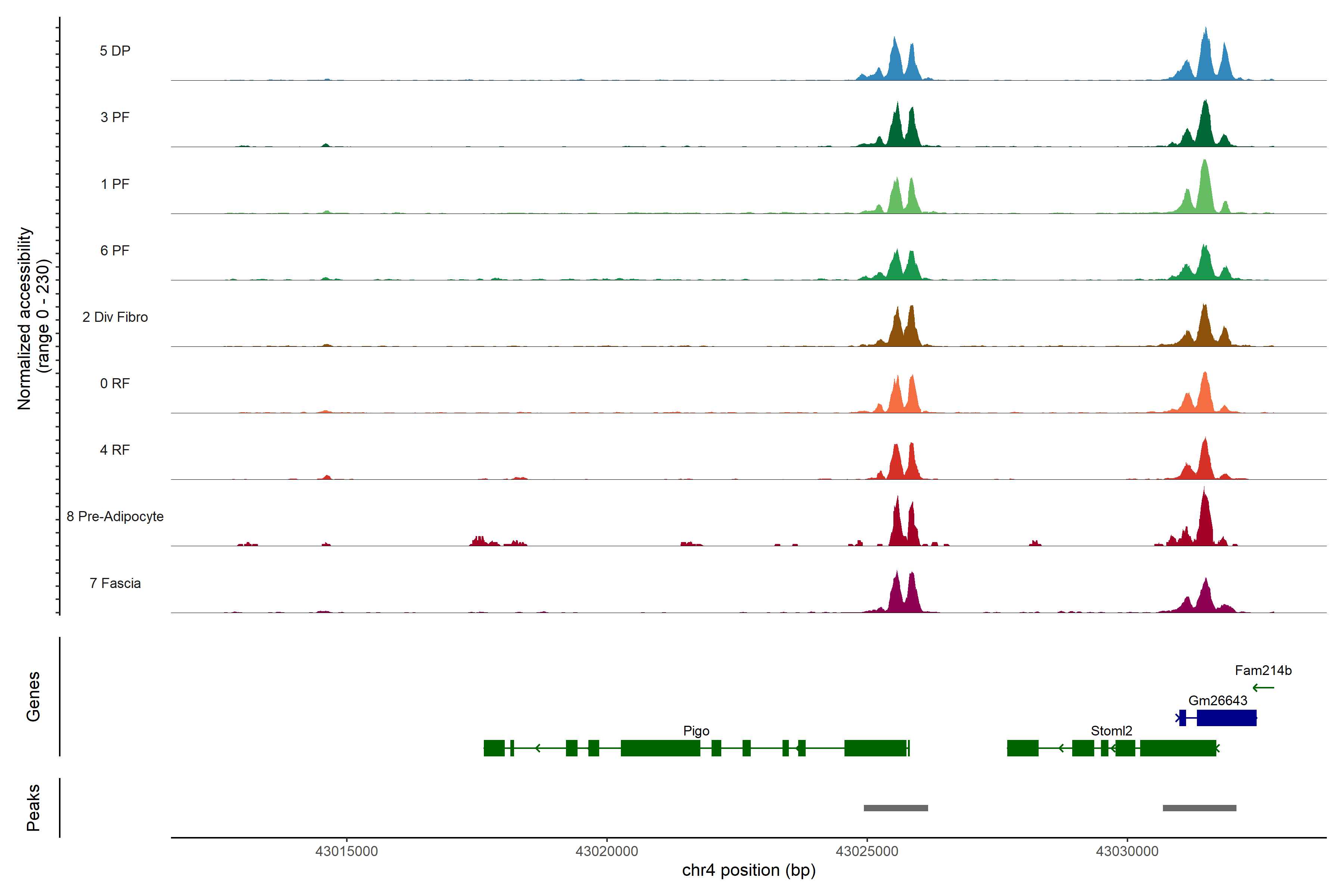Click the Genes panel label
This screenshot has width=1344, height=896.
pos(33,696)
